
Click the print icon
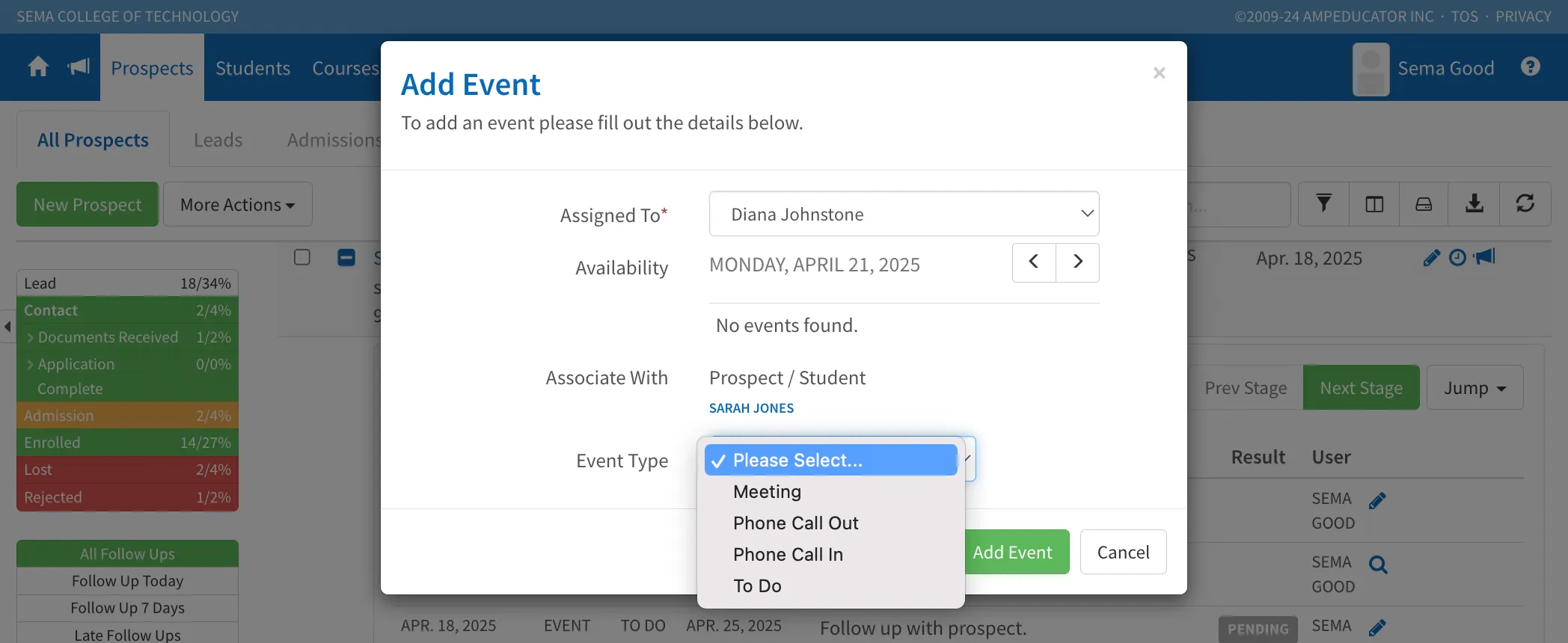(1424, 203)
